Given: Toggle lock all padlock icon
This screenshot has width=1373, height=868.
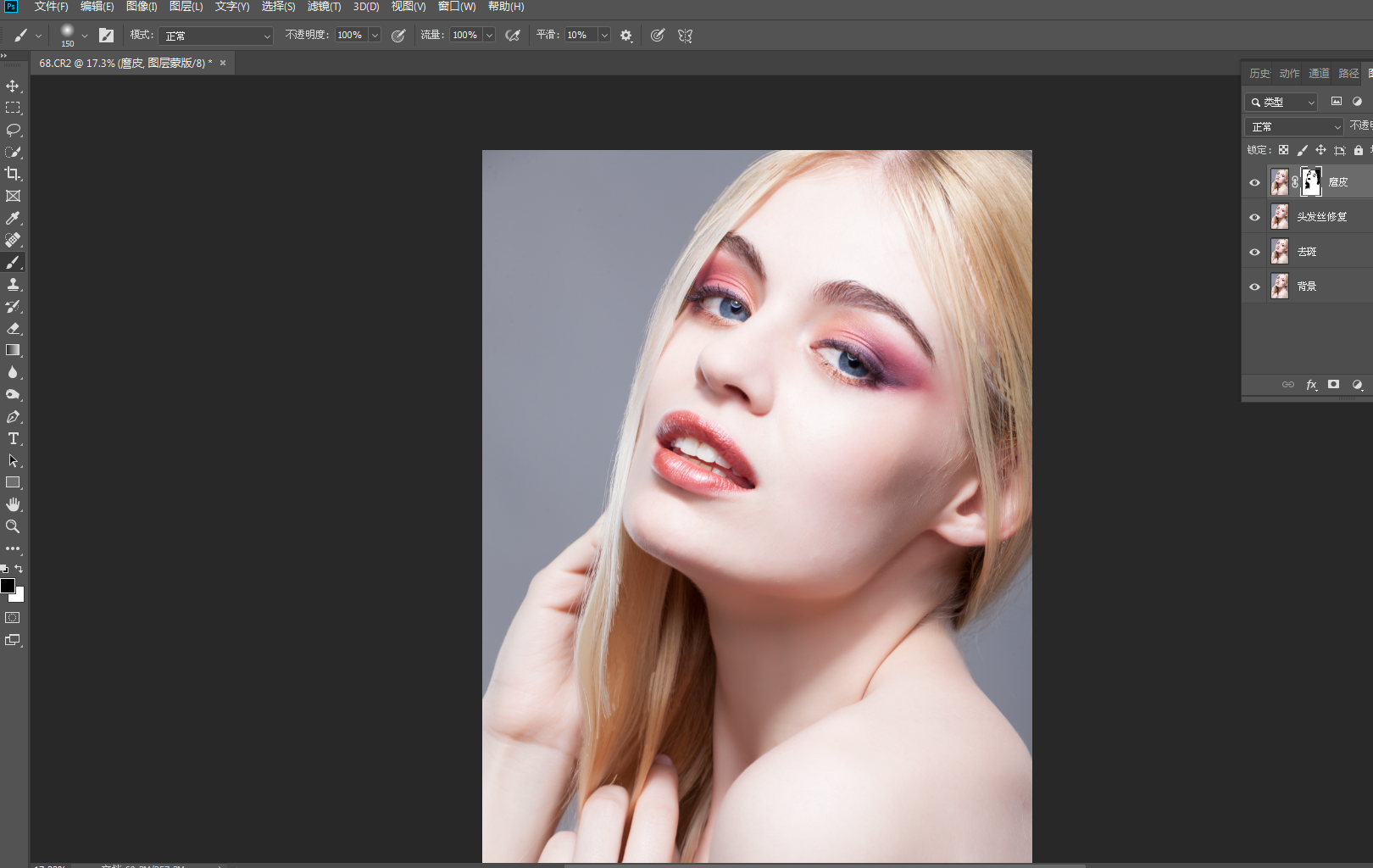Looking at the screenshot, I should coord(1358,150).
